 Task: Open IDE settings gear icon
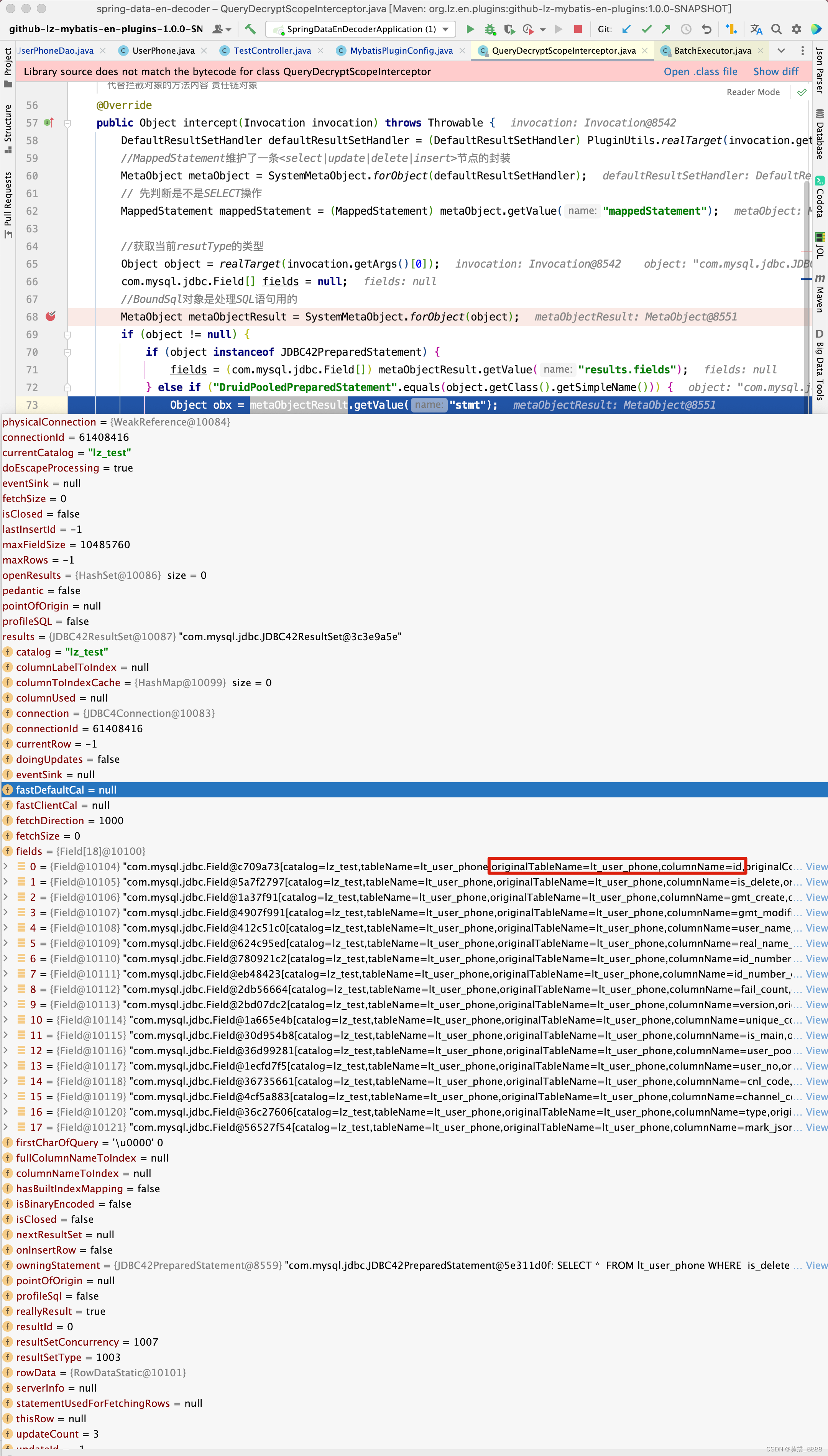(796, 29)
